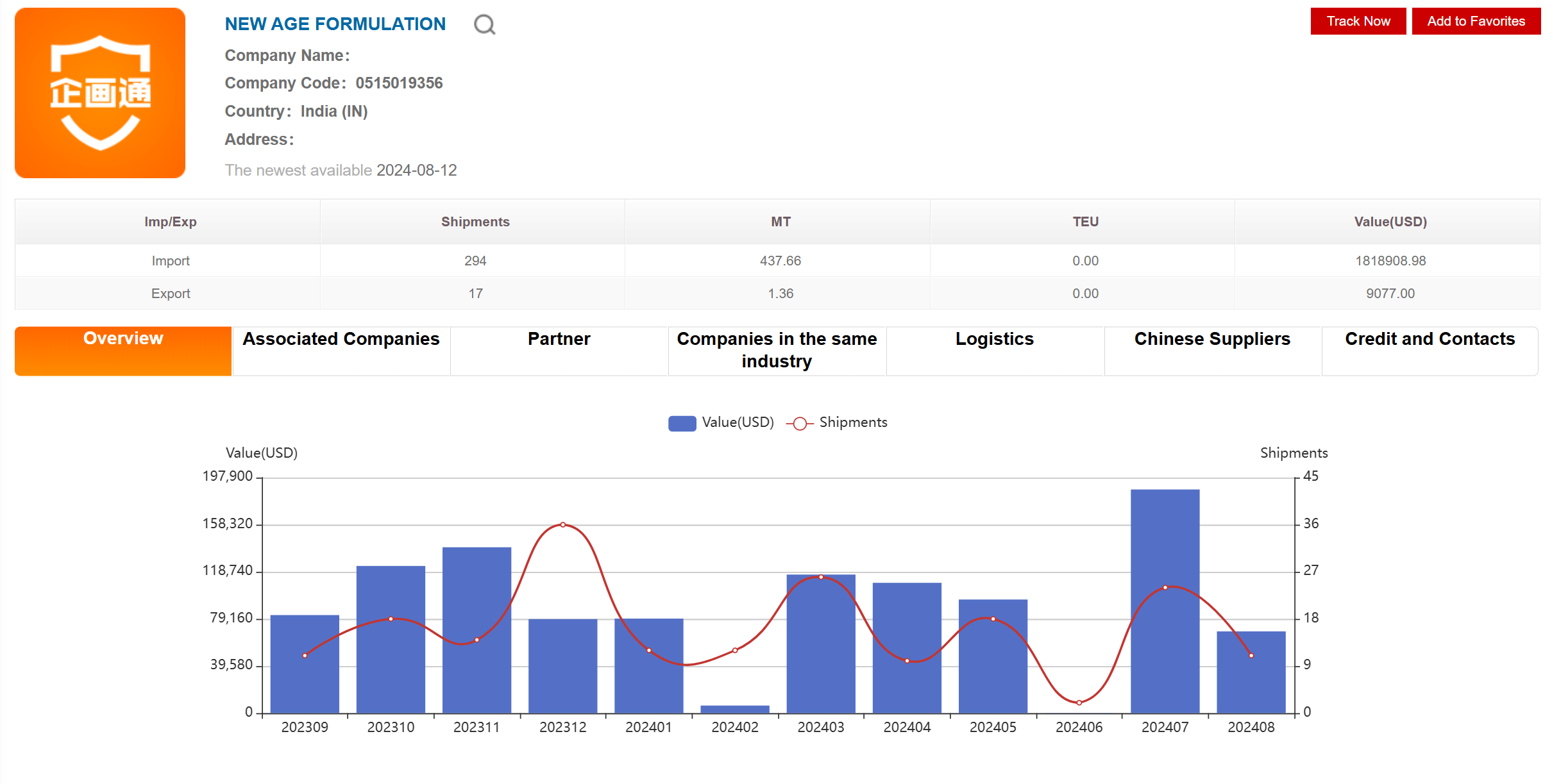Toggle Shipments series in chart legend
The image size is (1552, 784).
tap(837, 422)
